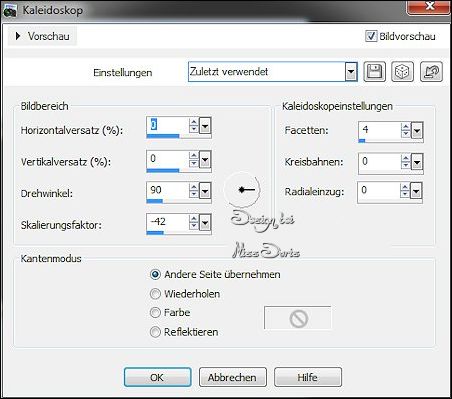
Task: Open the Vertikalversatz slider dropdown arrow
Action: point(205,160)
